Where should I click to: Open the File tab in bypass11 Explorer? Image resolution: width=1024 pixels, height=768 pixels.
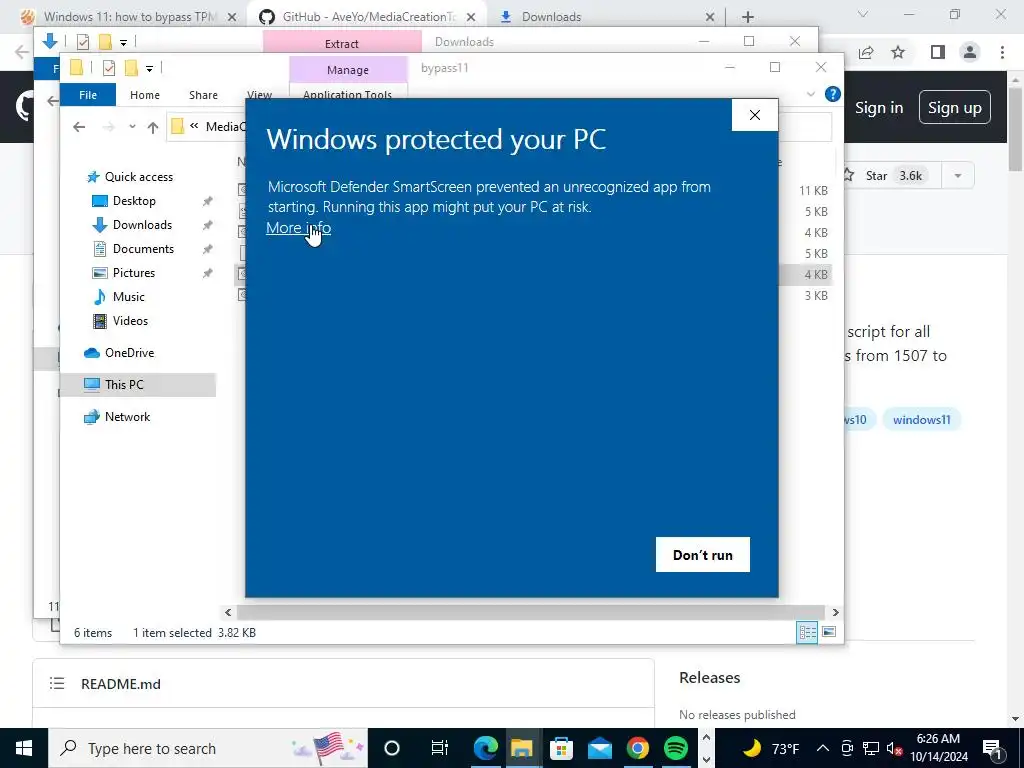pyautogui.click(x=88, y=95)
